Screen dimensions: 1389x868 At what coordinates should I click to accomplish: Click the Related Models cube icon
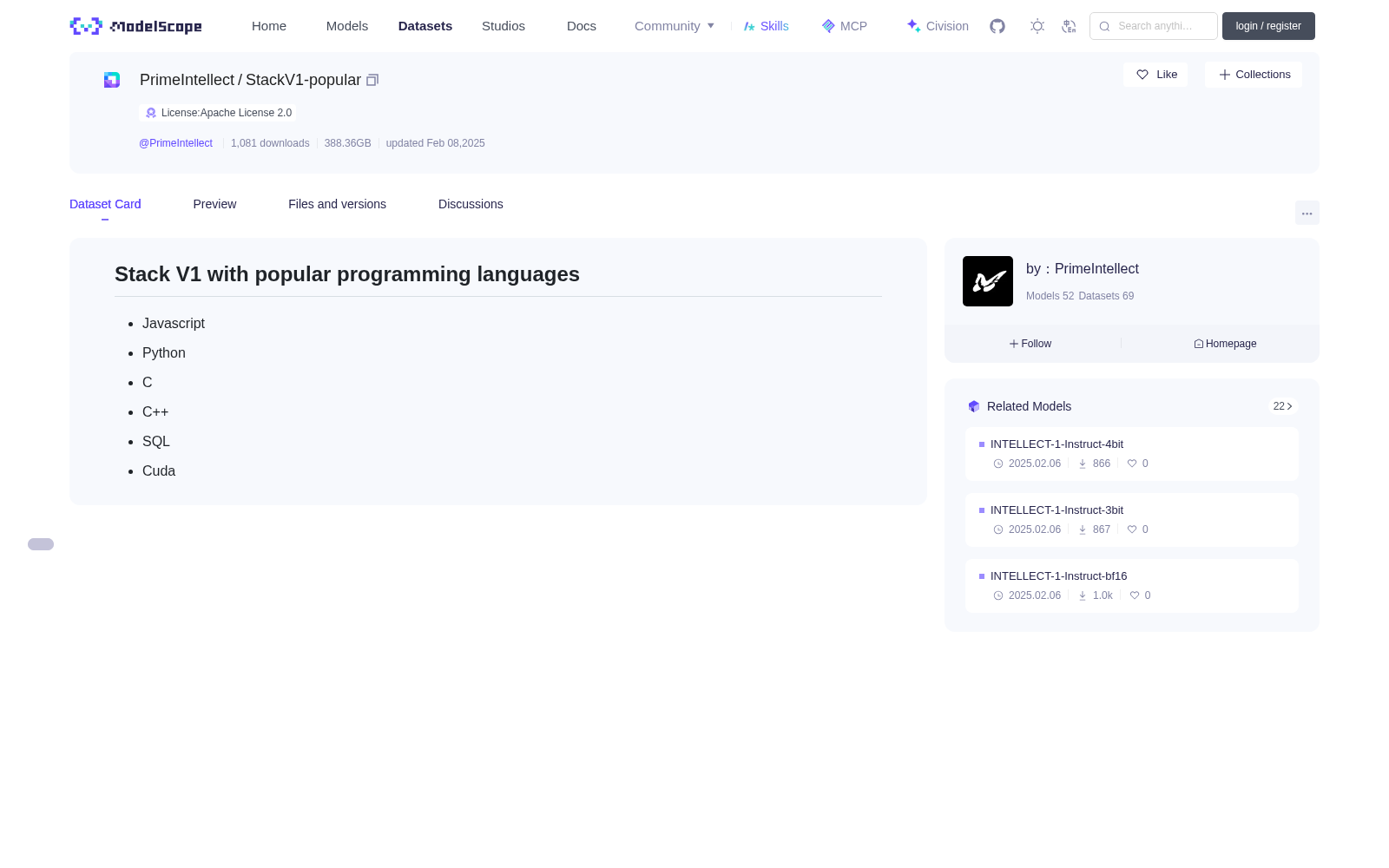tap(974, 406)
